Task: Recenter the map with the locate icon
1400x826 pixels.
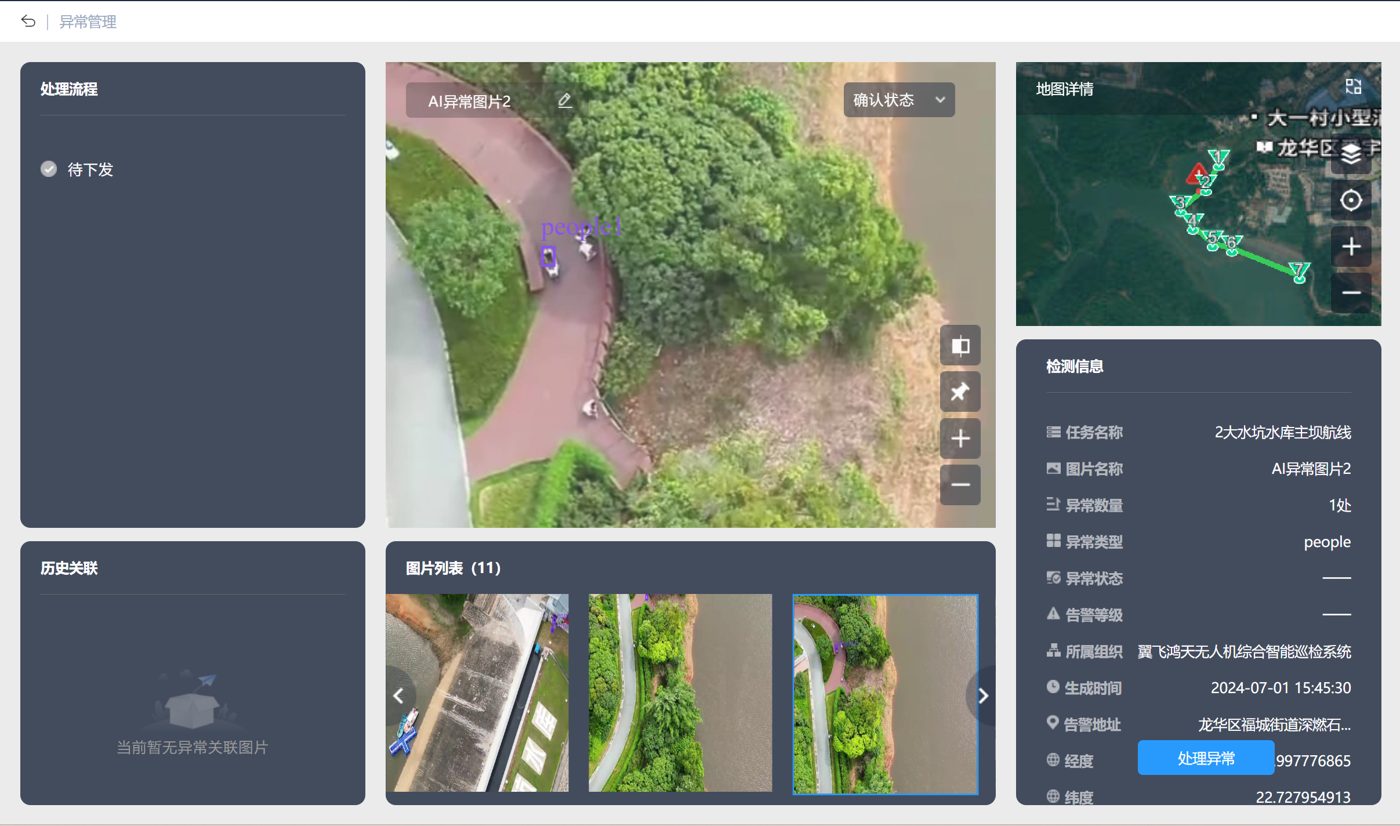Action: click(1351, 201)
